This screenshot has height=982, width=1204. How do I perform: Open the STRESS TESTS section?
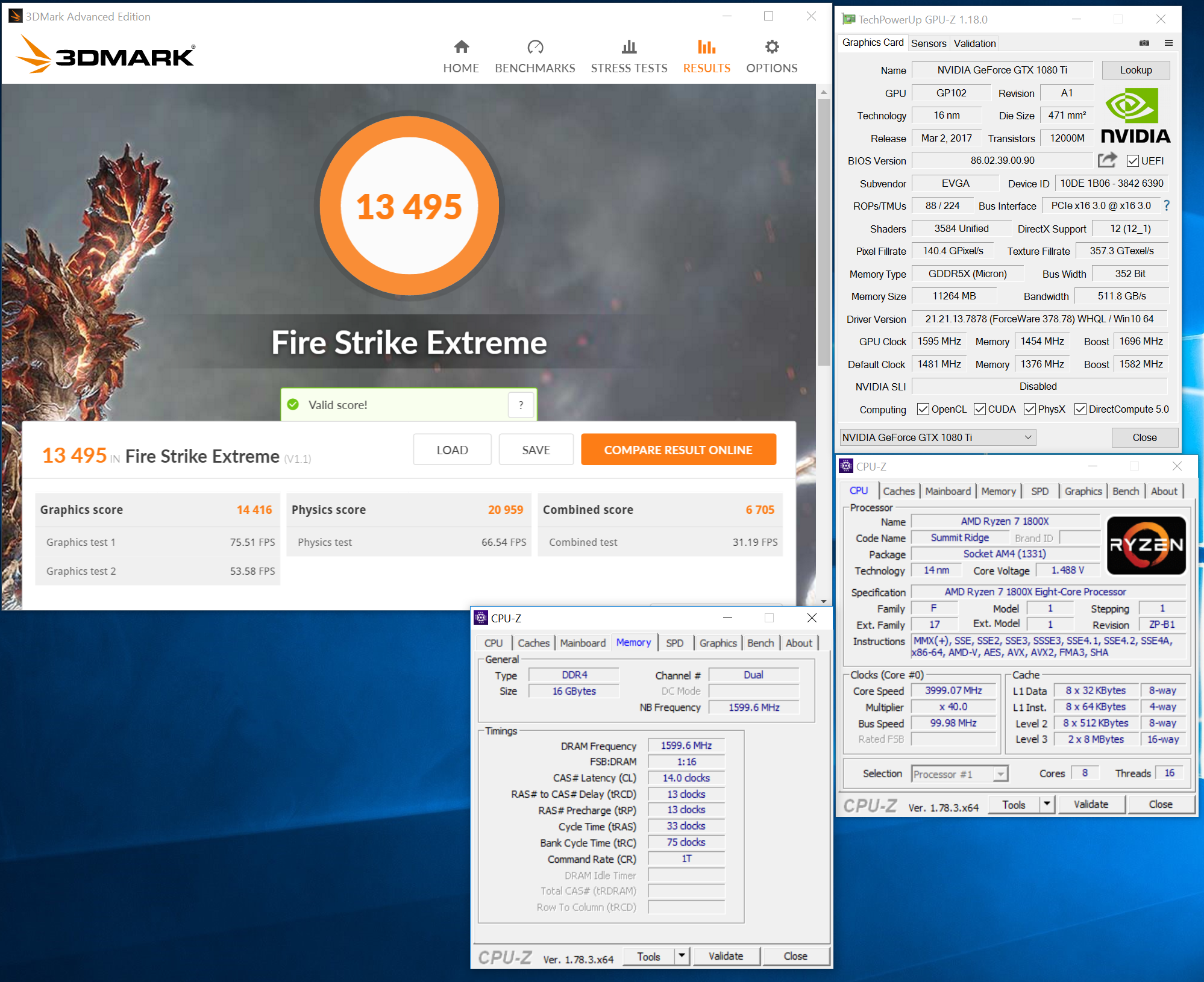[x=629, y=57]
